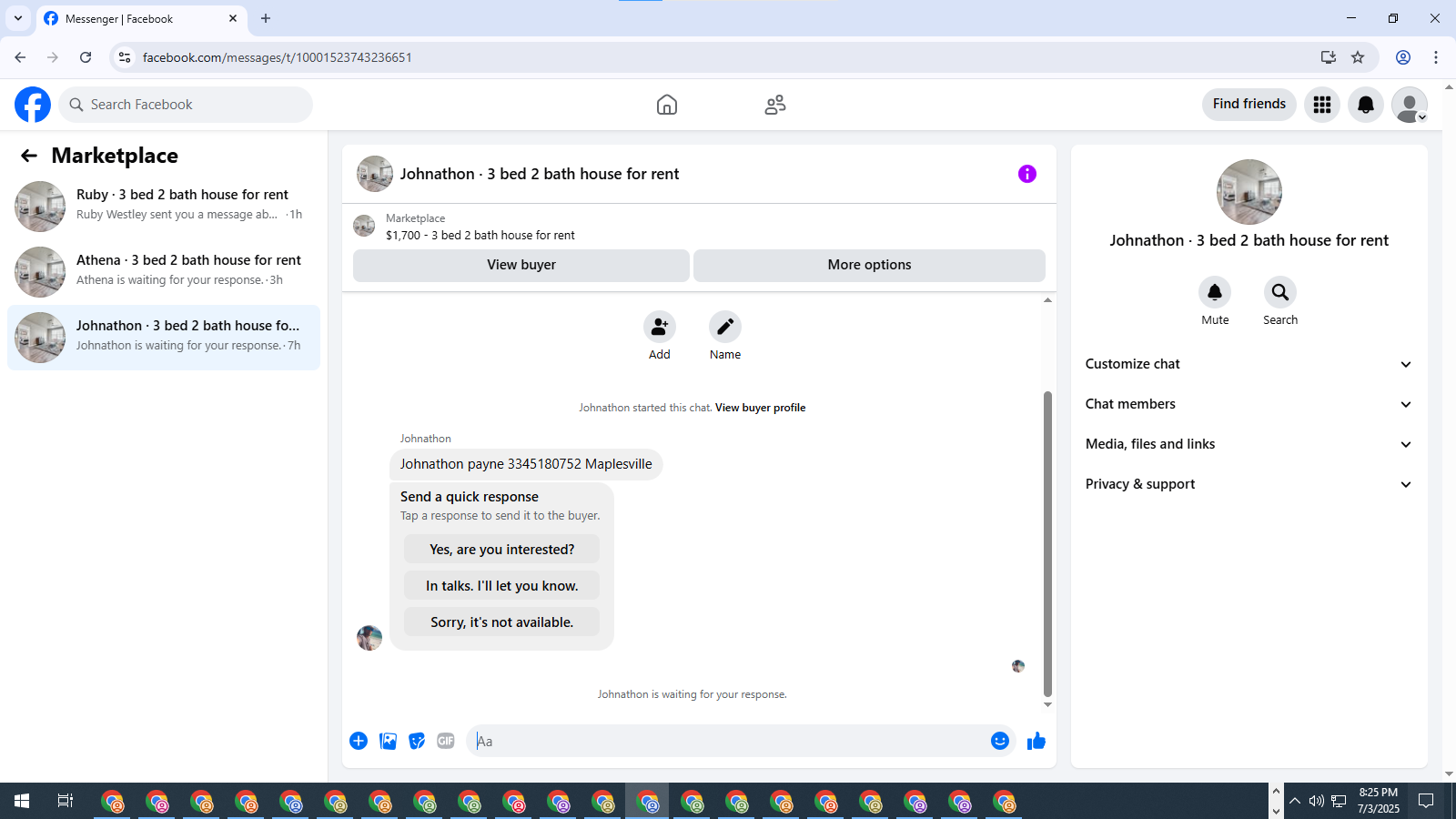Open the emoji picker smiley icon
Viewport: 1456px width, 819px height.
coord(1000,741)
